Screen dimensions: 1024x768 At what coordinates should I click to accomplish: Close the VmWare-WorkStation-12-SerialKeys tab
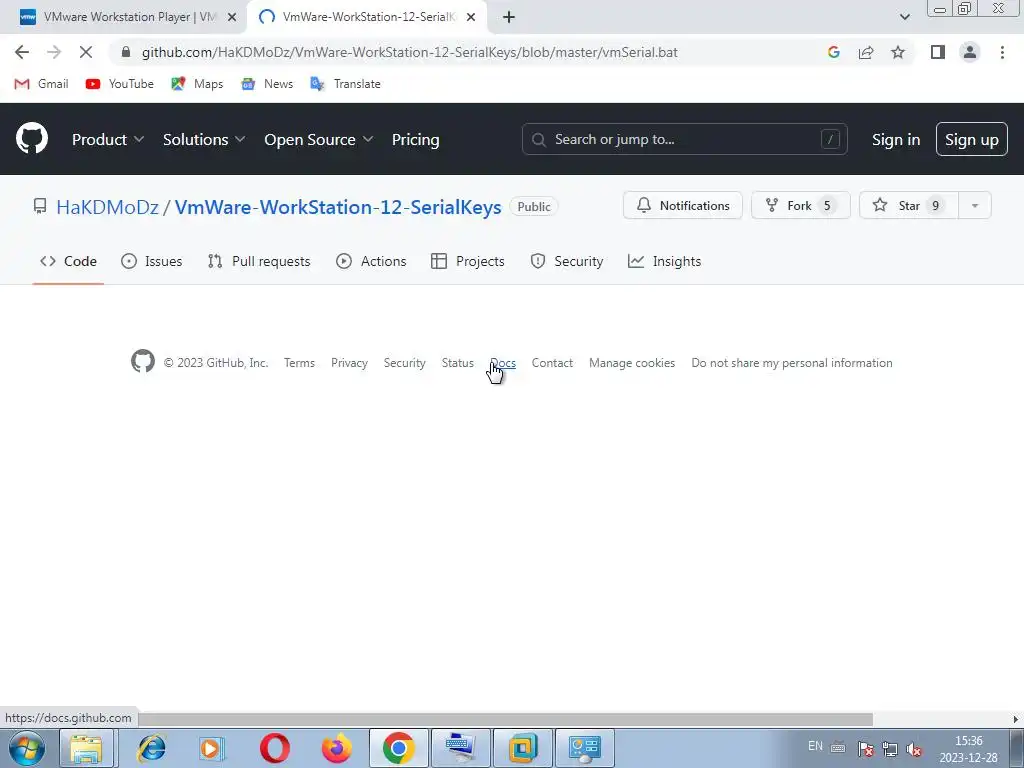(471, 18)
